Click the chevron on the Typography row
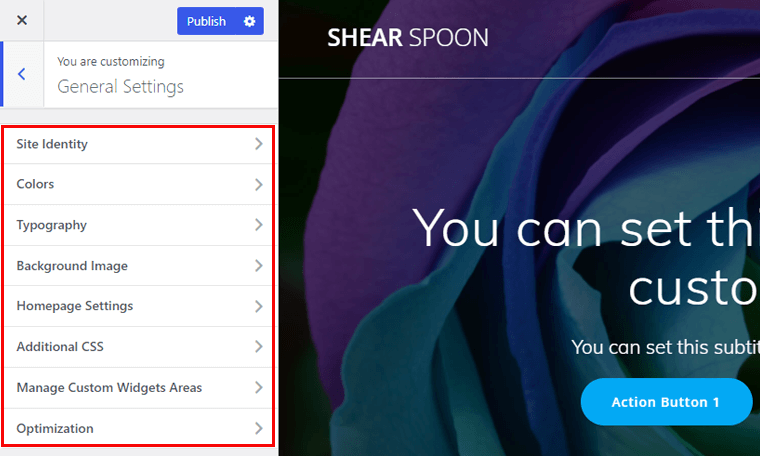 pyautogui.click(x=259, y=225)
